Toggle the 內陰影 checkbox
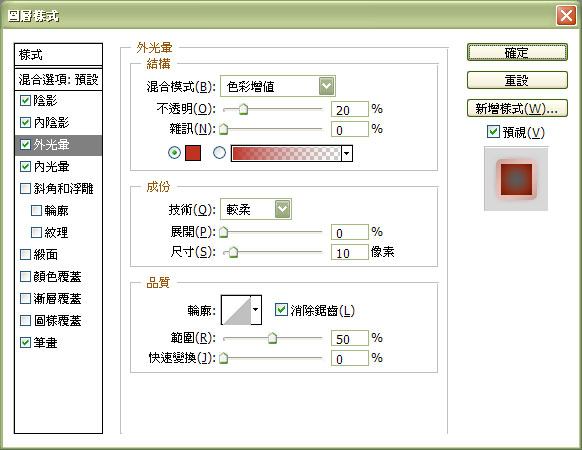 (x=25, y=123)
